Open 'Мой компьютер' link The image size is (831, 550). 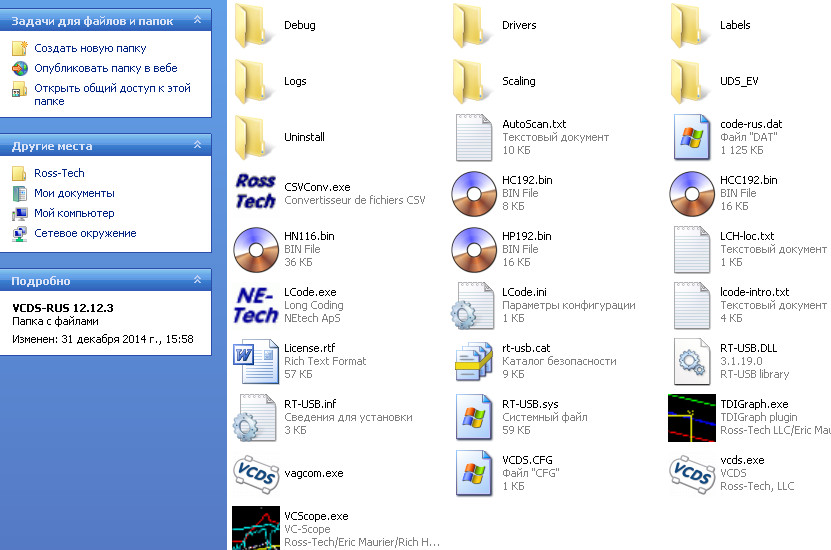[x=74, y=214]
